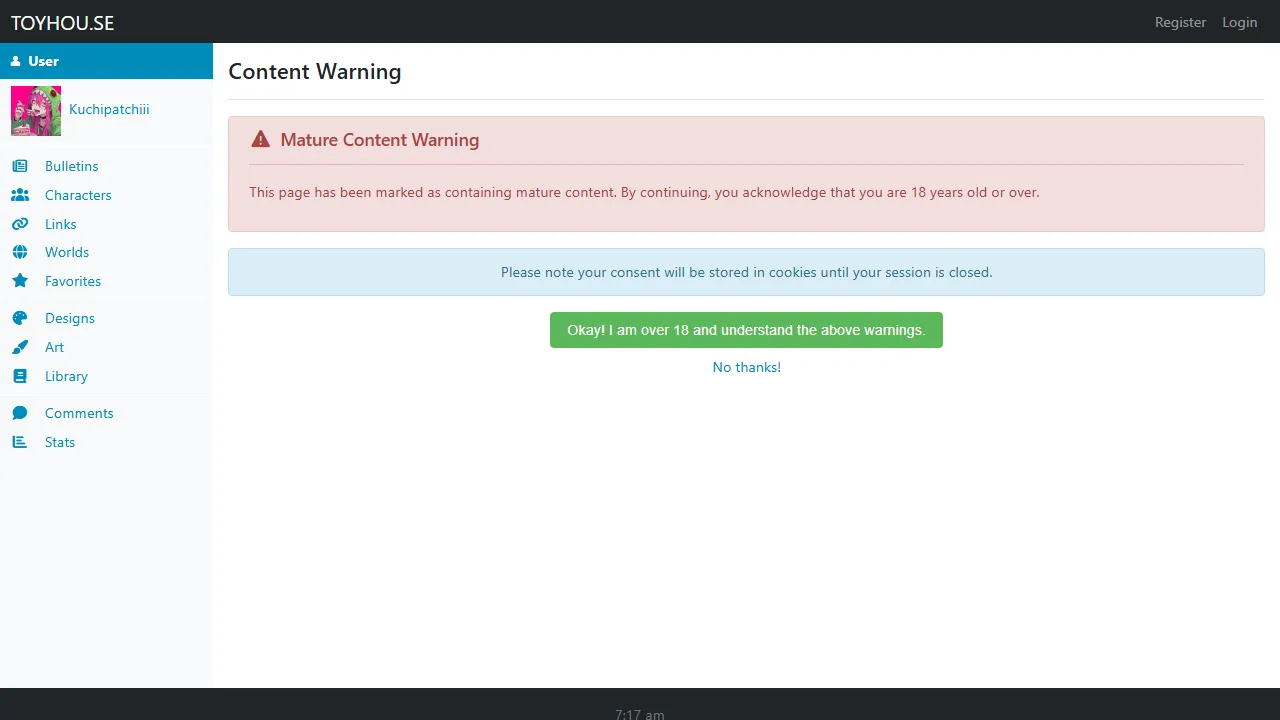Click the Links chain icon
Image resolution: width=1280 pixels, height=720 pixels.
[20, 224]
